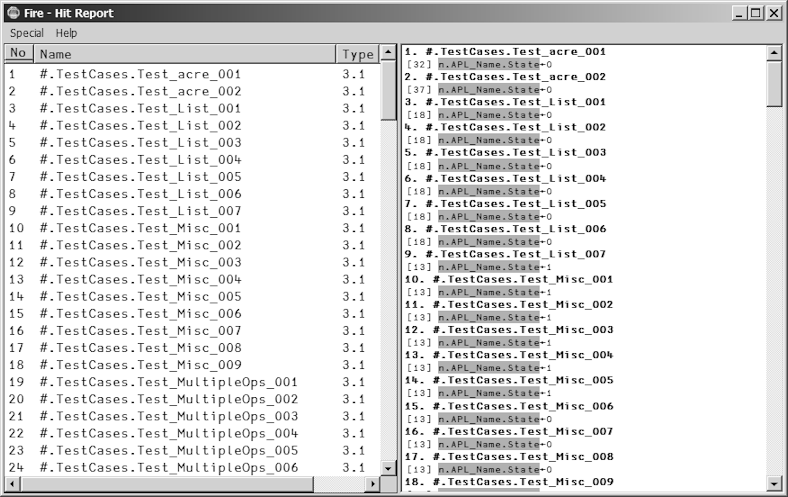Click heading '5. #.TestCases.Test_List_003' in right pane
The width and height of the screenshot is (788, 497).
click(505, 153)
